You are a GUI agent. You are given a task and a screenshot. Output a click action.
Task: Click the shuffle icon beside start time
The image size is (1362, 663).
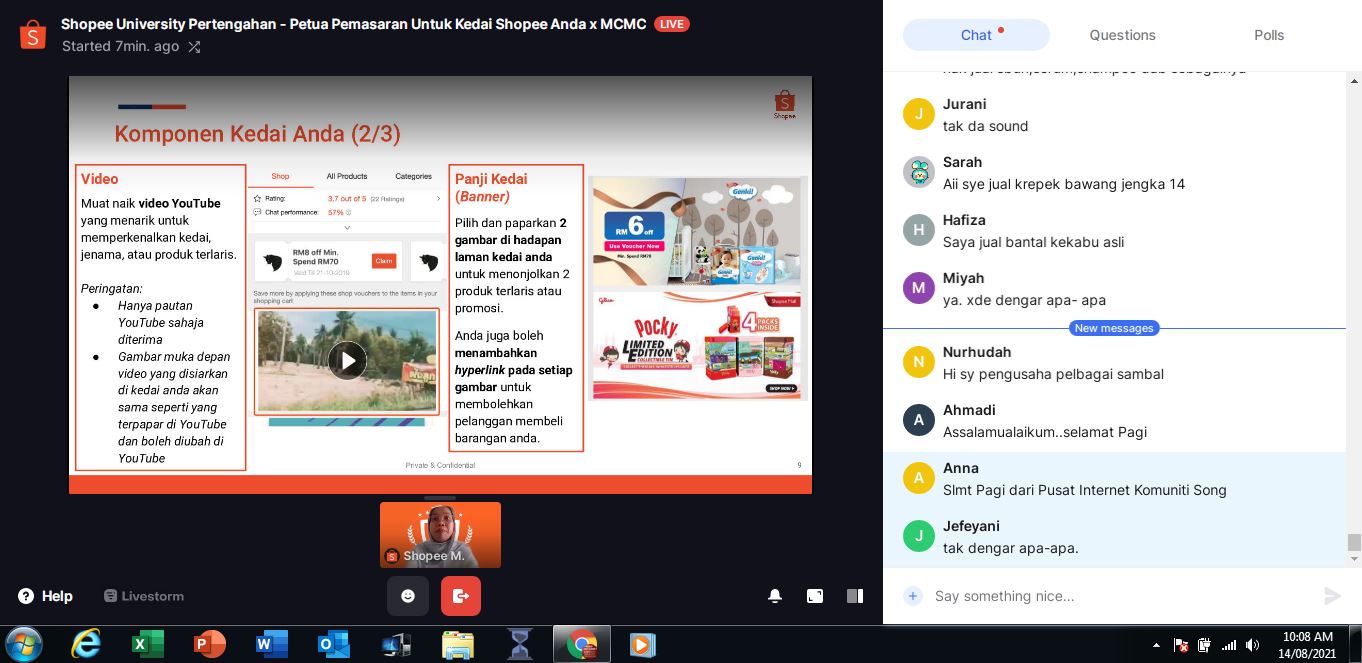click(x=194, y=47)
